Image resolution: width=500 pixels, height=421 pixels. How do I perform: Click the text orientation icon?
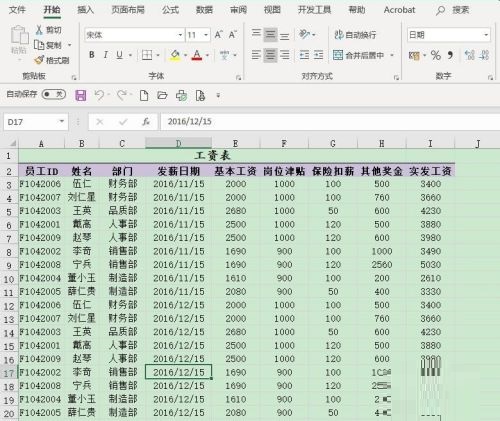(304, 34)
